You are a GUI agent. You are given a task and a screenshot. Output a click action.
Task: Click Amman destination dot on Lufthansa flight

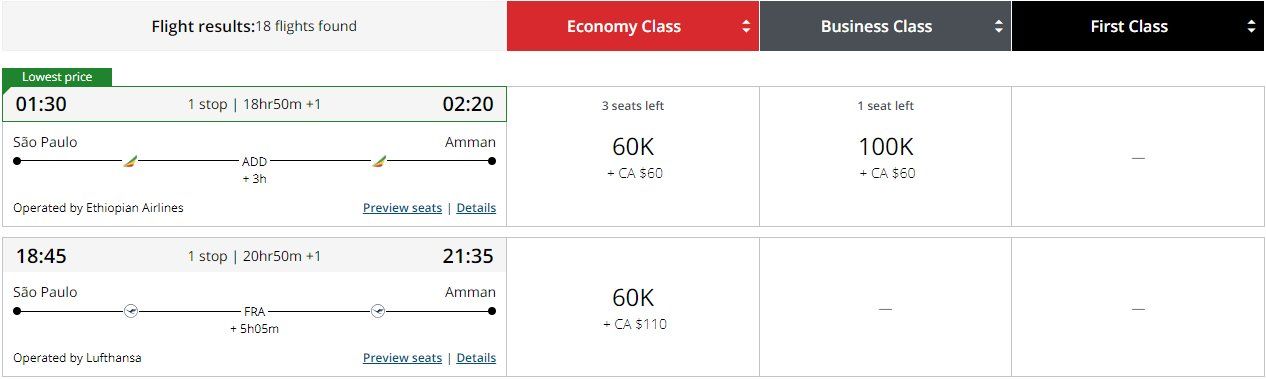[492, 311]
